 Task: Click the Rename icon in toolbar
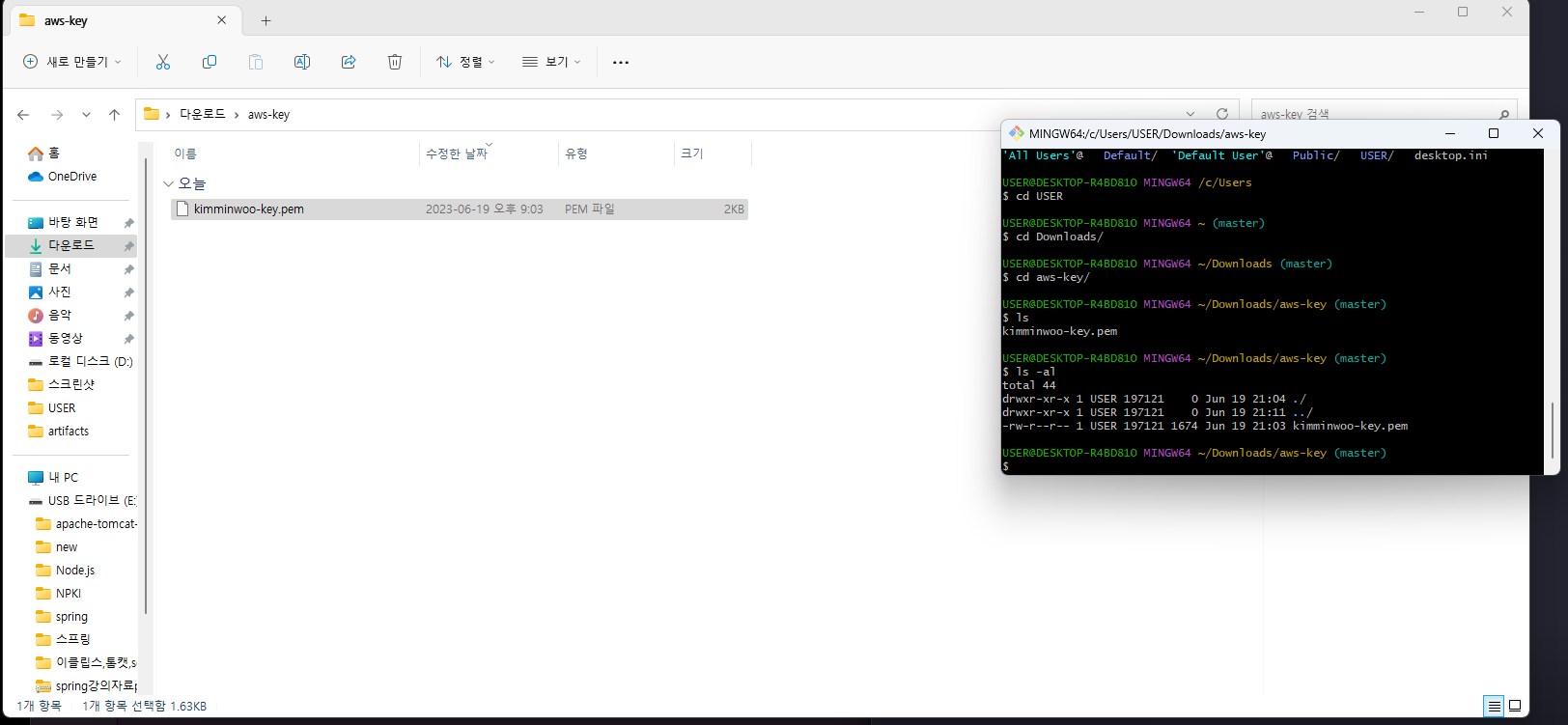pyautogui.click(x=302, y=62)
